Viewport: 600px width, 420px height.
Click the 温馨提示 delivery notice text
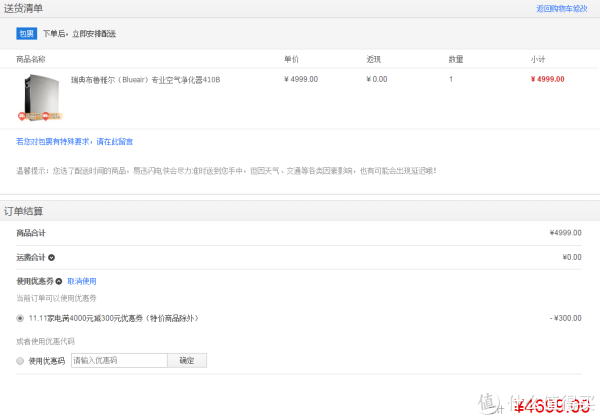pos(226,171)
